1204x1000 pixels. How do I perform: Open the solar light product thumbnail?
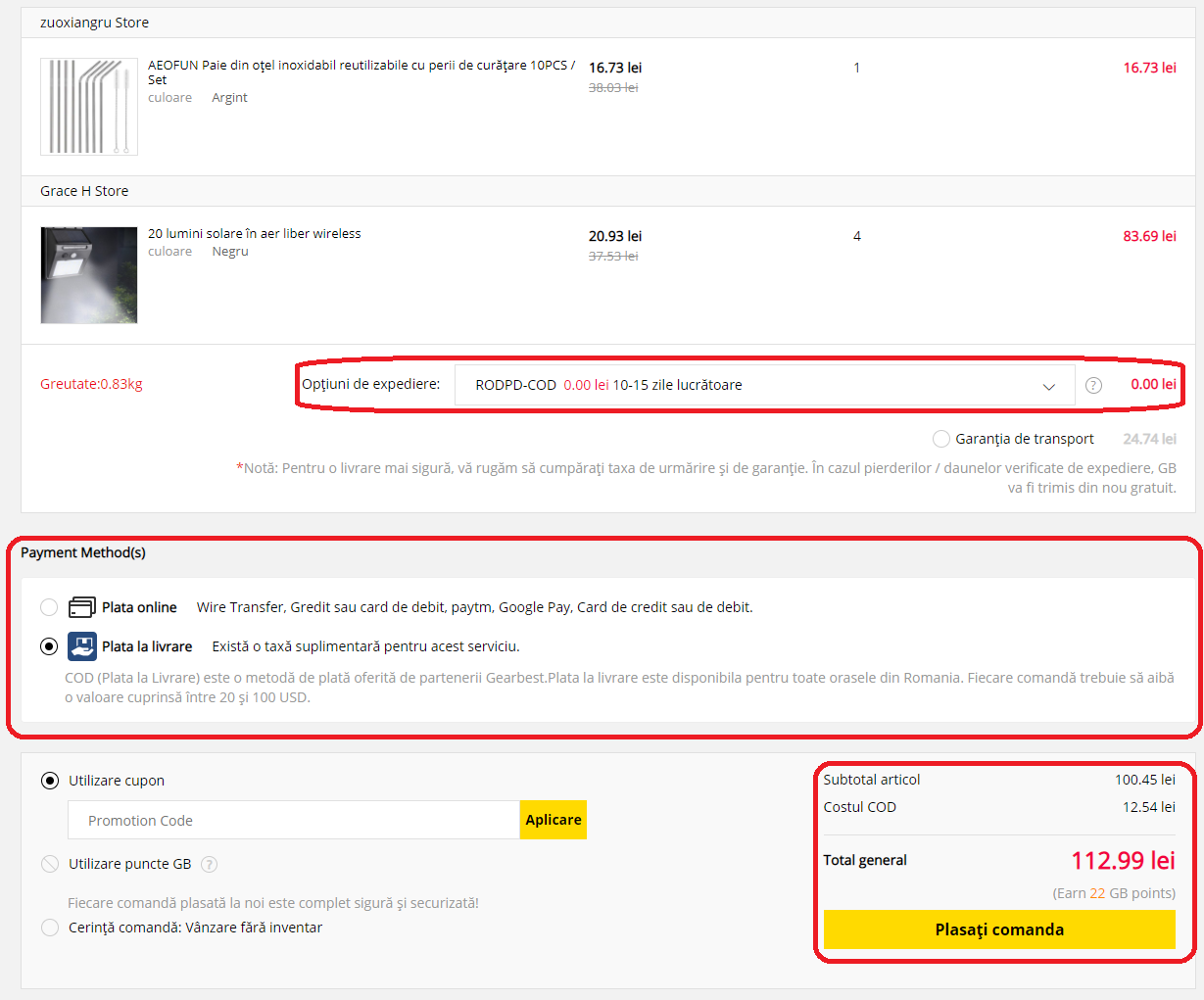click(x=89, y=275)
